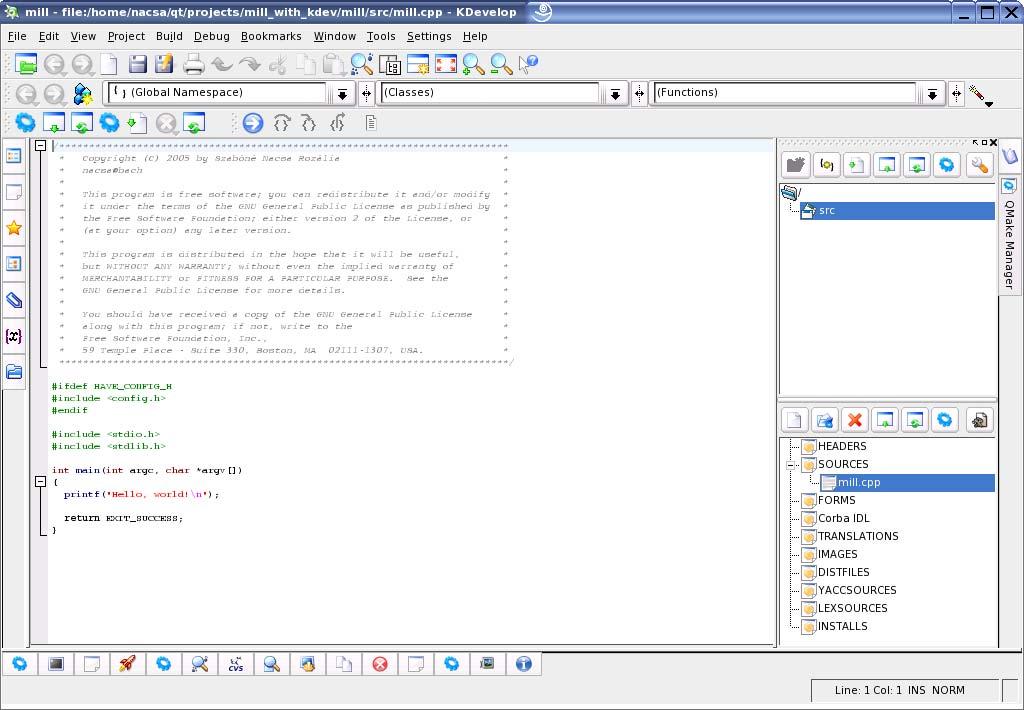This screenshot has width=1024, height=710.
Task: Select the INSTALLS group
Action: click(834, 626)
